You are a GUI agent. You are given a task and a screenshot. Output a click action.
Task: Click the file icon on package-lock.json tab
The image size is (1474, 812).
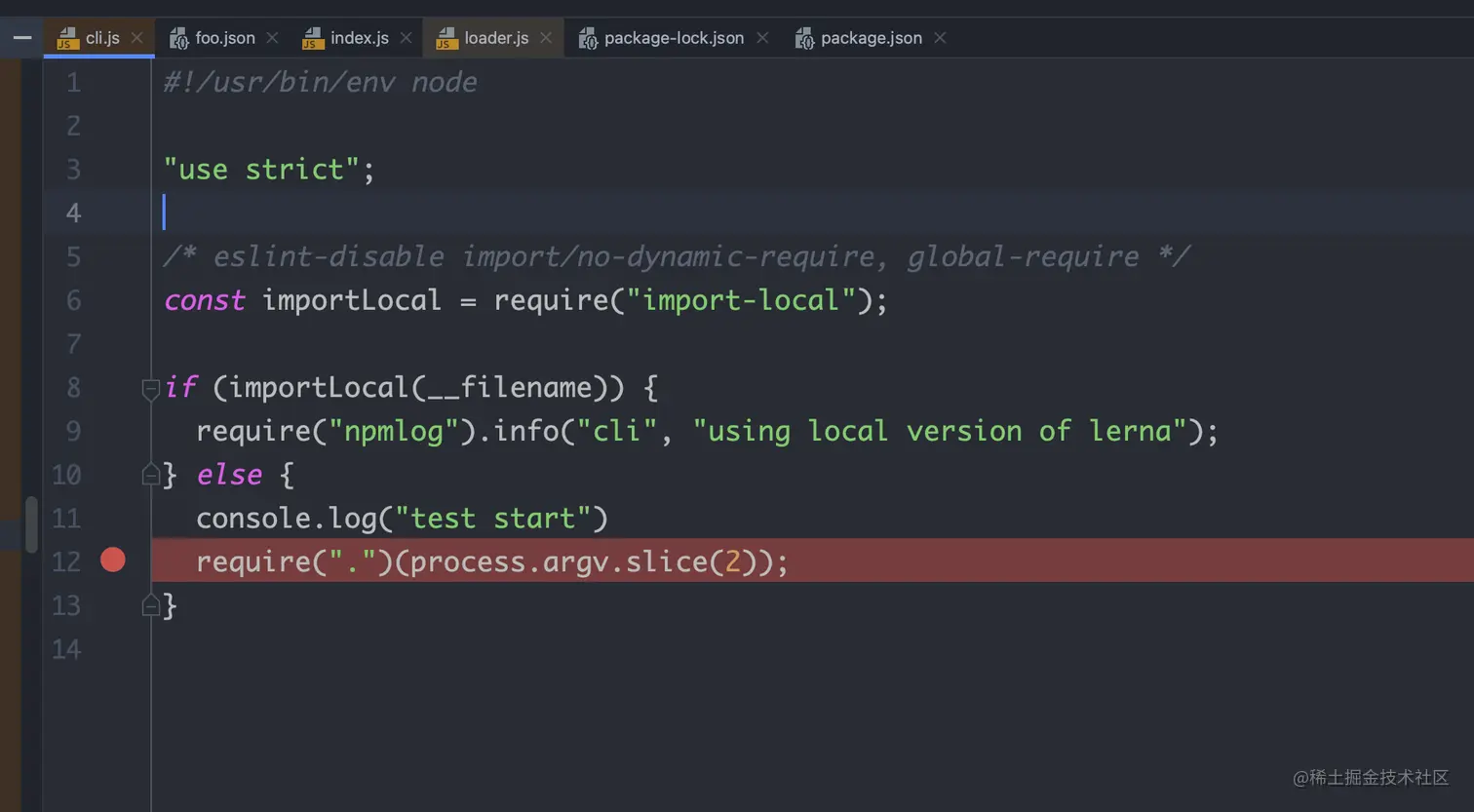click(x=587, y=38)
